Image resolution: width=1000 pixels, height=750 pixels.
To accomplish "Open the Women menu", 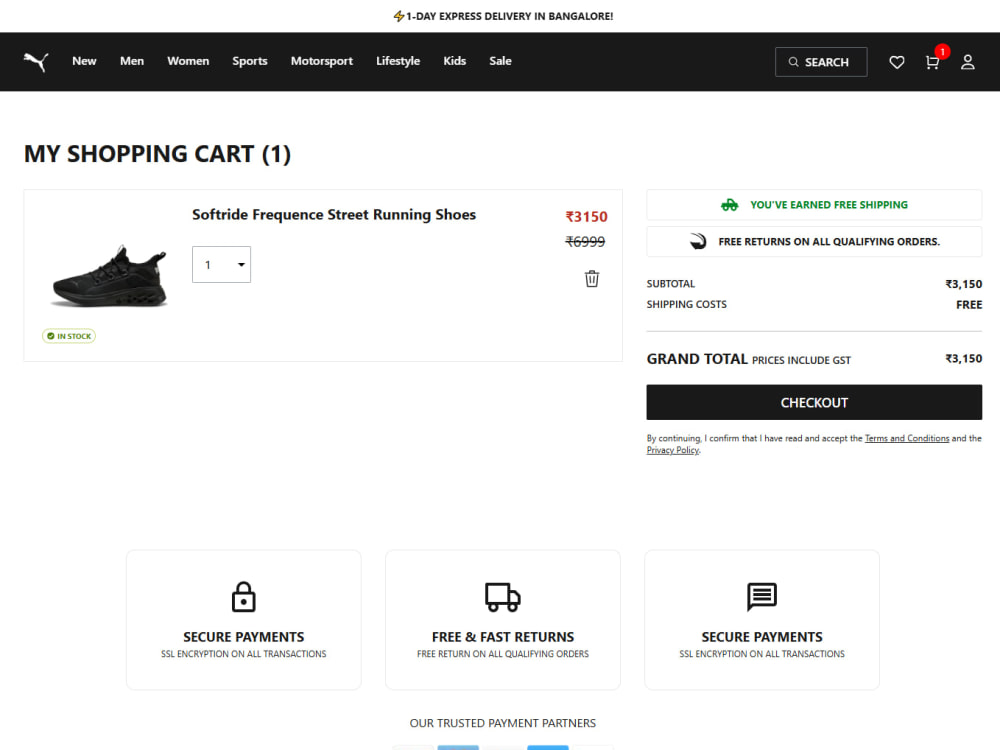I will click(188, 61).
